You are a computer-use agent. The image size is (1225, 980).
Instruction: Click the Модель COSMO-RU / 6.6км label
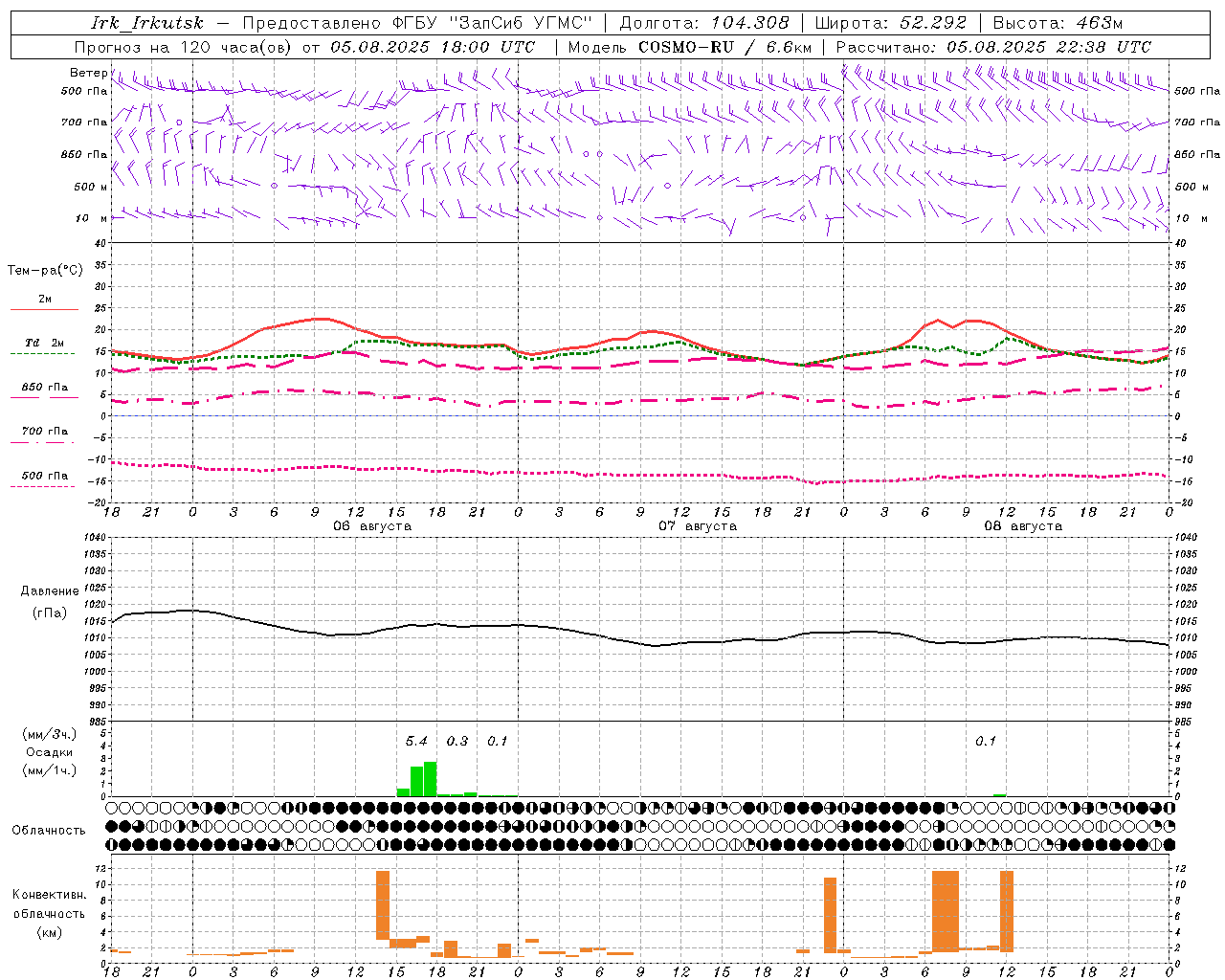(x=690, y=47)
